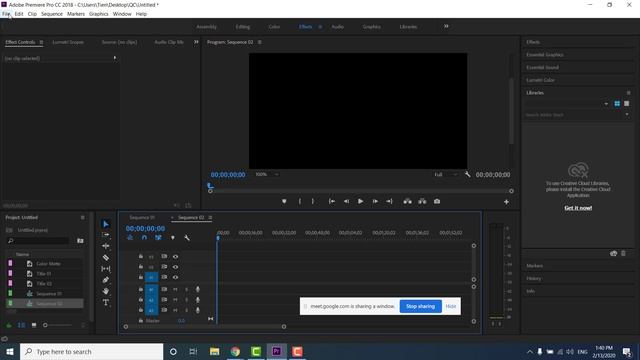Open Lumetri Color panel
Screen dimensions: 640x360
[540, 80]
